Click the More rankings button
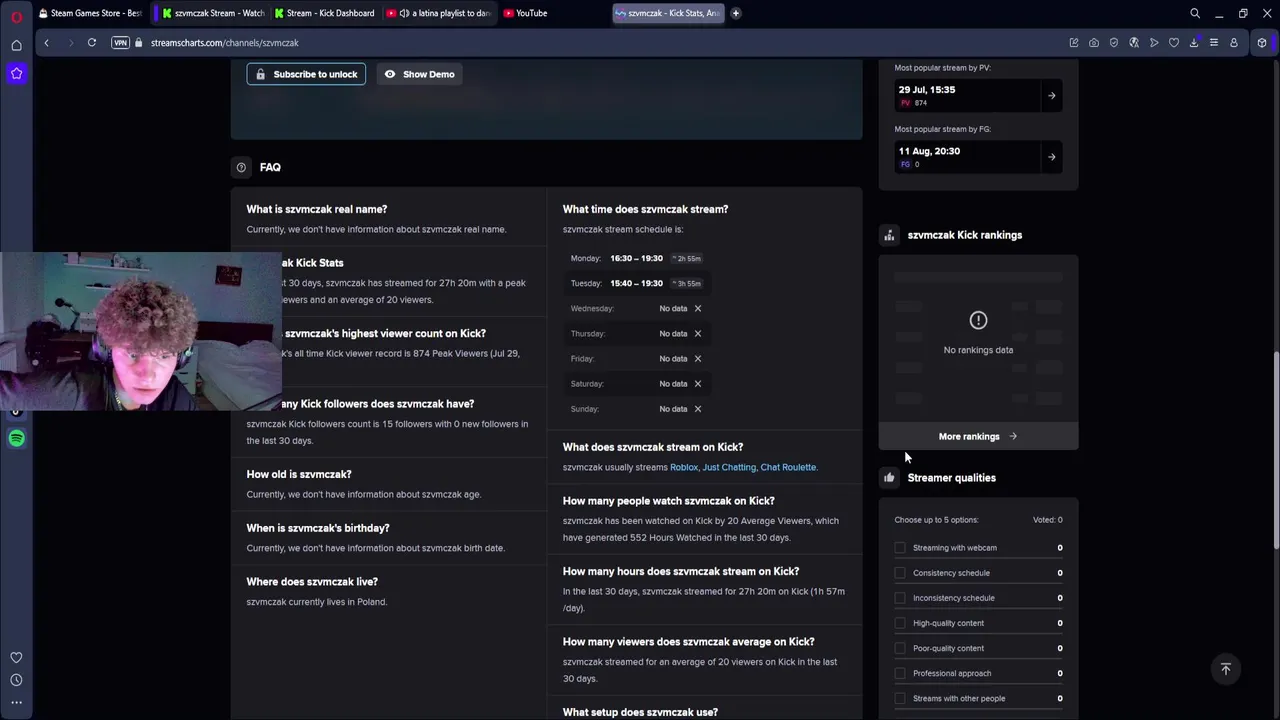The width and height of the screenshot is (1280, 720). [978, 436]
